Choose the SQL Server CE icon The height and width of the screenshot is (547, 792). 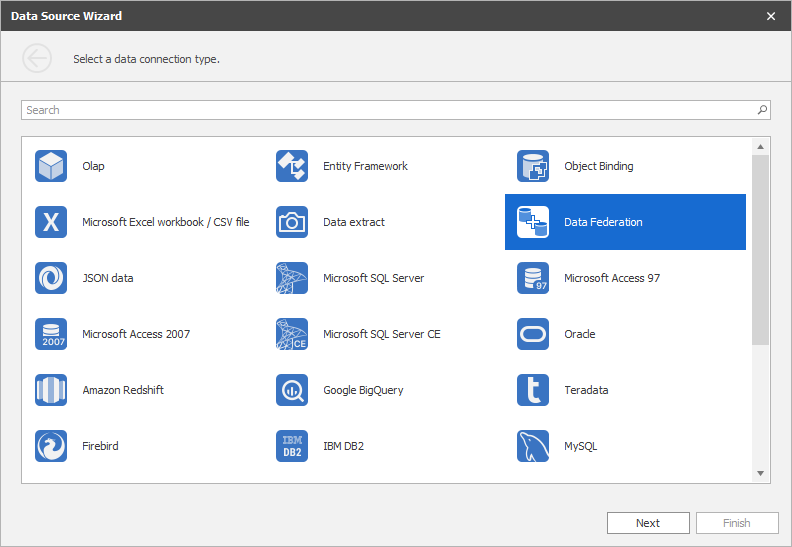[x=292, y=334]
